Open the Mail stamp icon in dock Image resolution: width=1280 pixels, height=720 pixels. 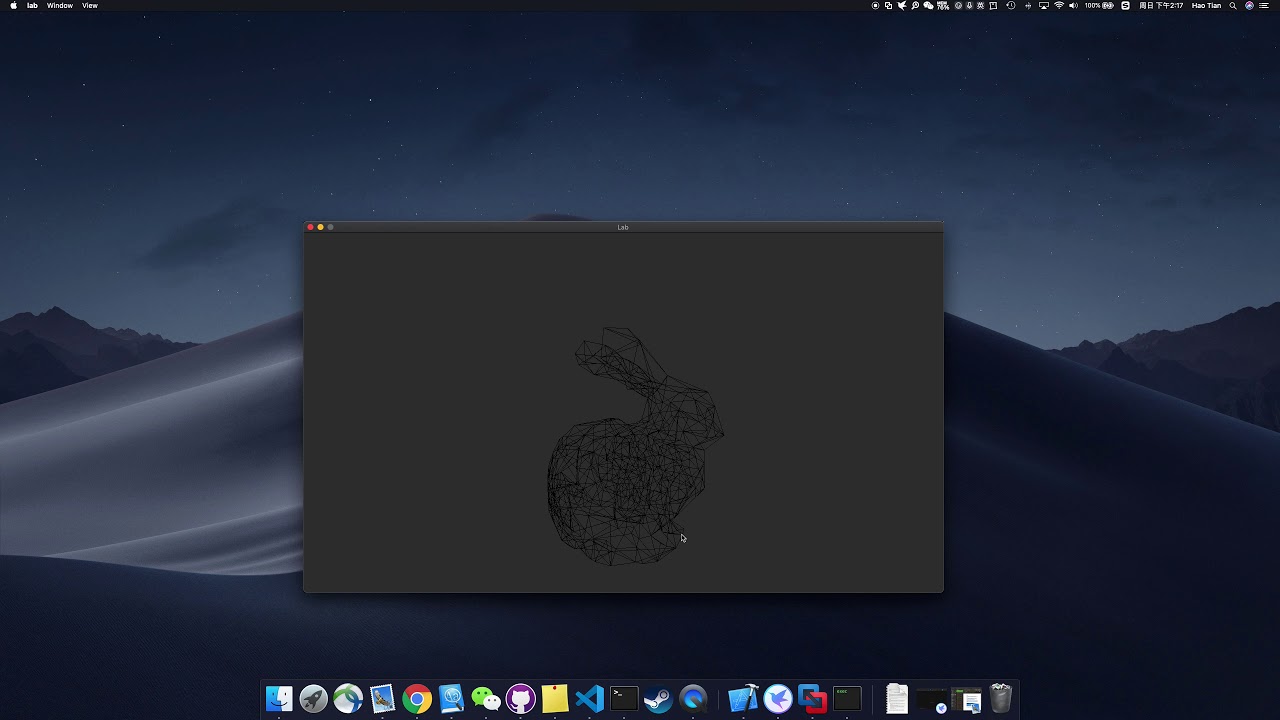click(x=382, y=698)
